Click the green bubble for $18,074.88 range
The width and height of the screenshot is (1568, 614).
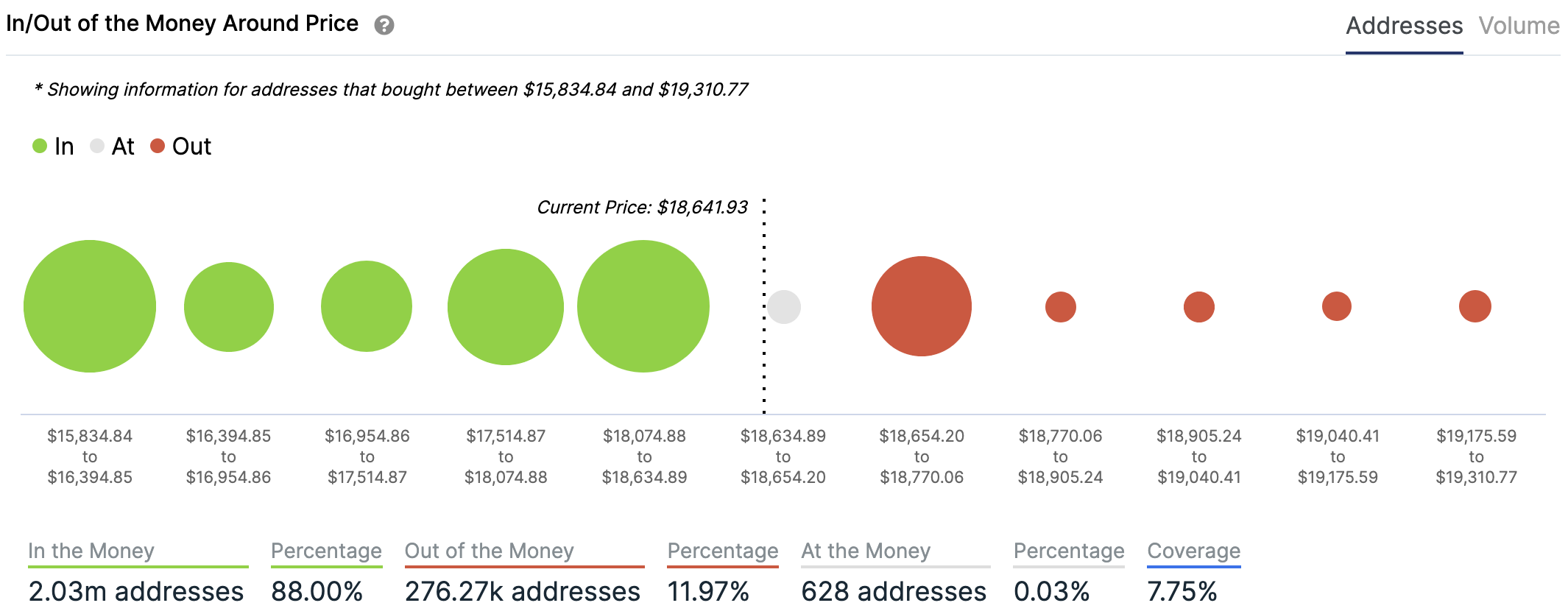pos(643,306)
